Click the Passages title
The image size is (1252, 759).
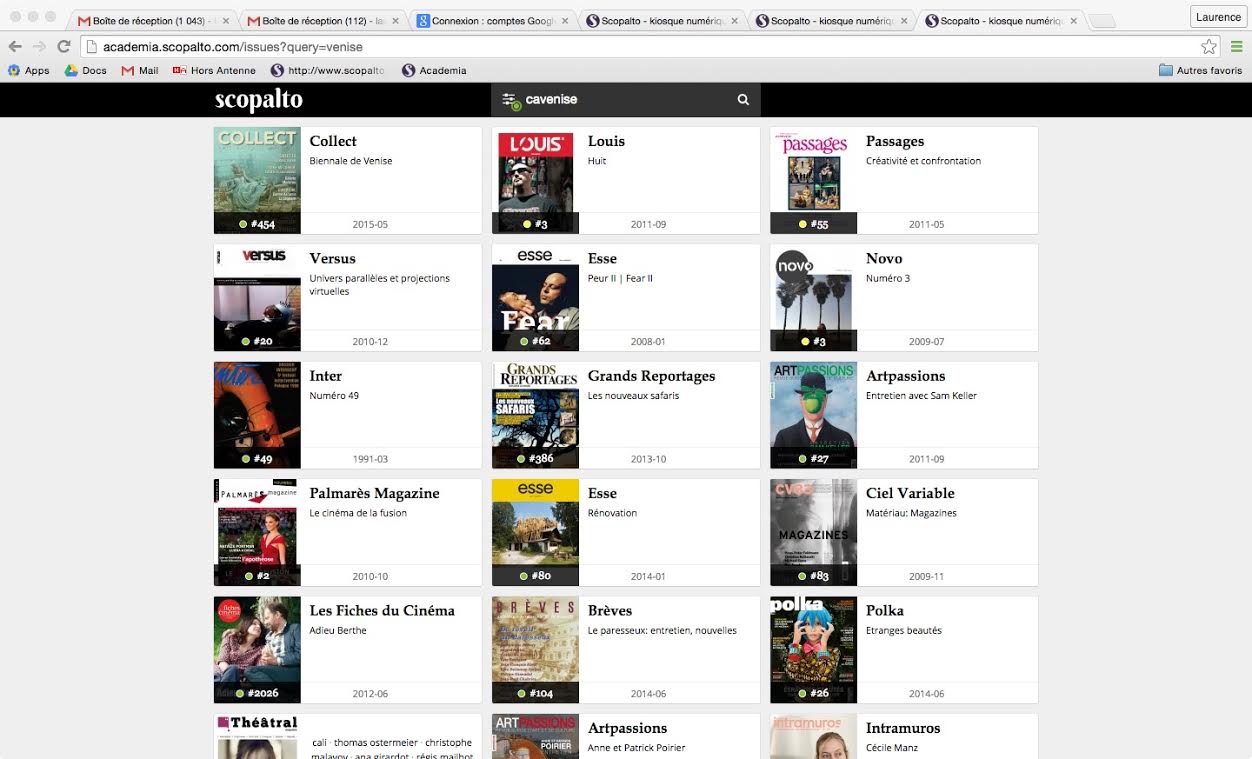coord(895,142)
